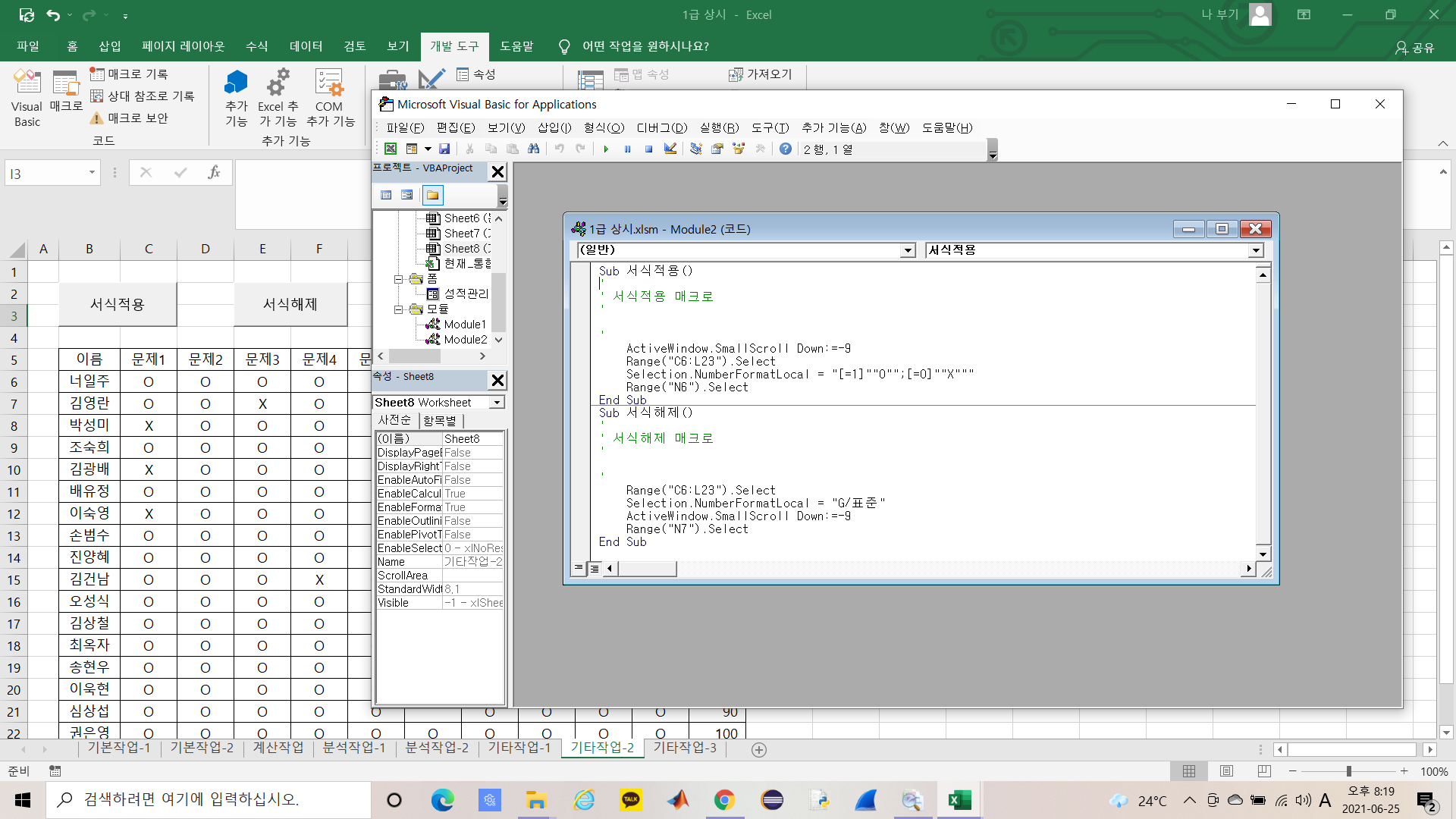Open the object dropdown showing (일반)
Image resolution: width=1456 pixels, height=819 pixels.
(908, 250)
